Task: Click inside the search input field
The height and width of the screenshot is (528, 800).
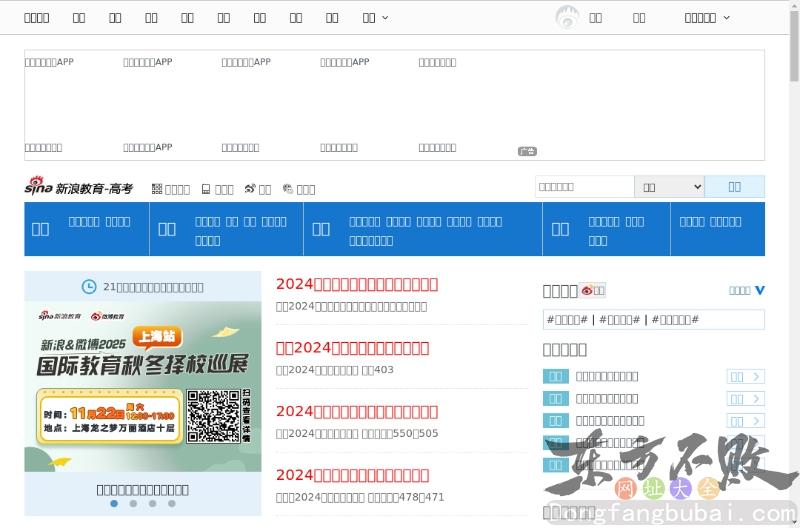Action: click(x=584, y=187)
